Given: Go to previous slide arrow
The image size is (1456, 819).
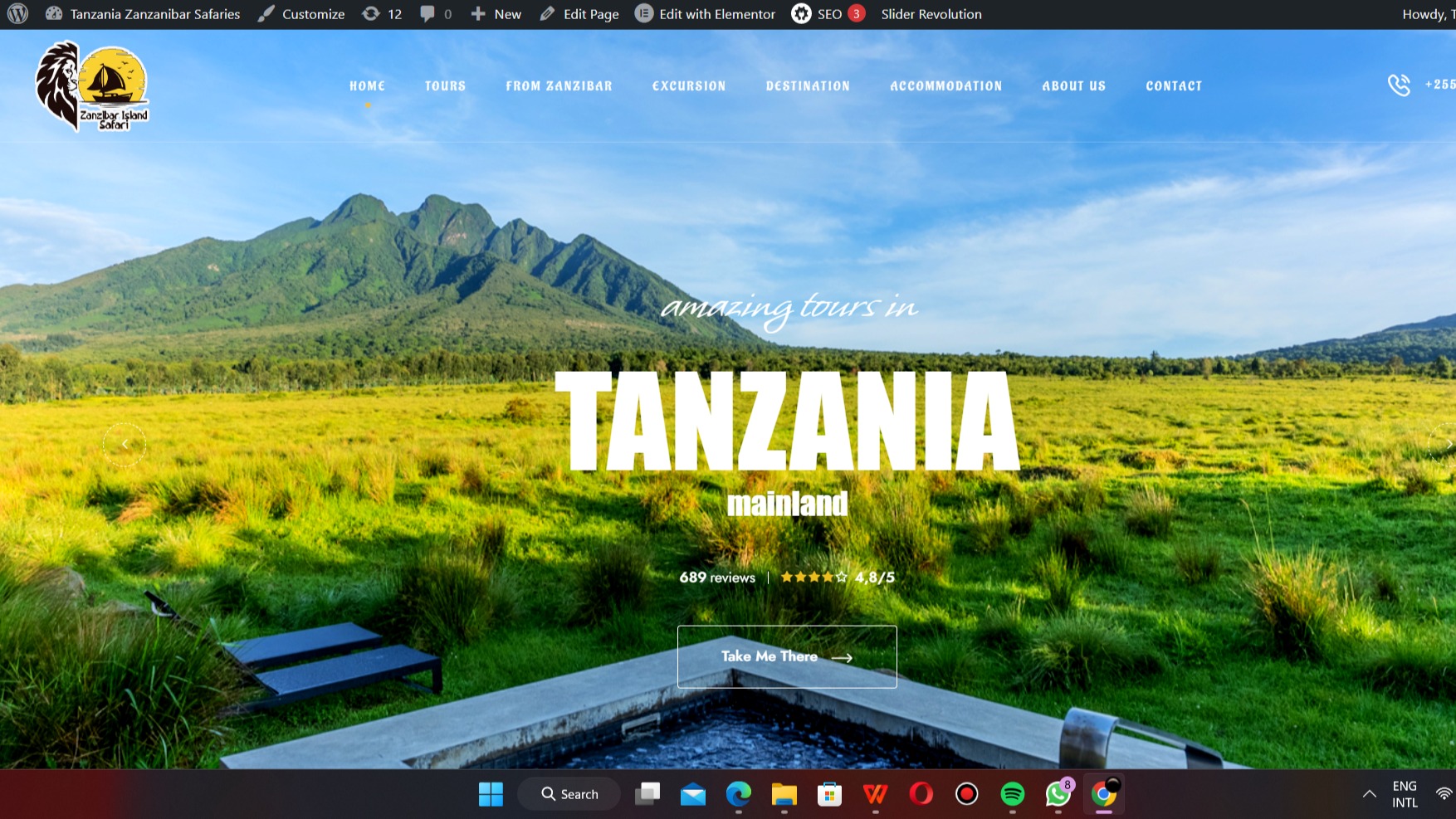Looking at the screenshot, I should (125, 445).
